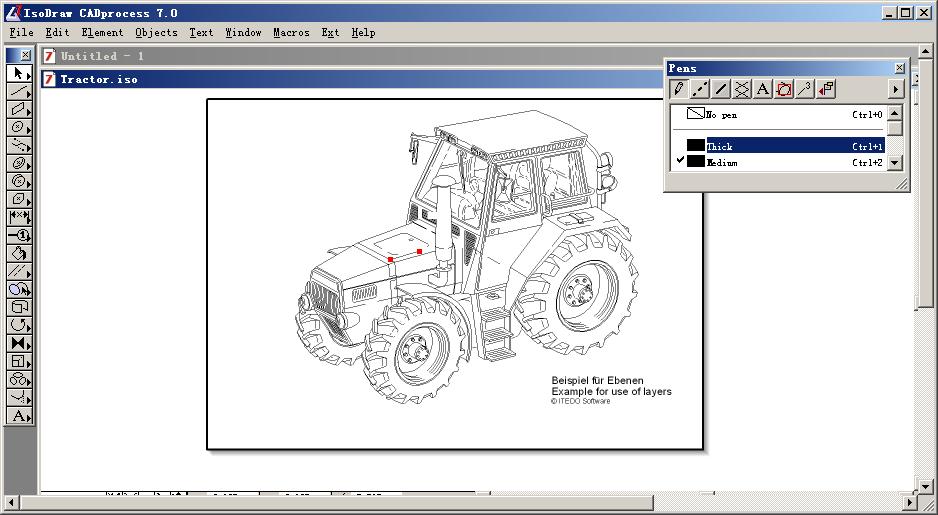Open the File menu

pos(22,33)
